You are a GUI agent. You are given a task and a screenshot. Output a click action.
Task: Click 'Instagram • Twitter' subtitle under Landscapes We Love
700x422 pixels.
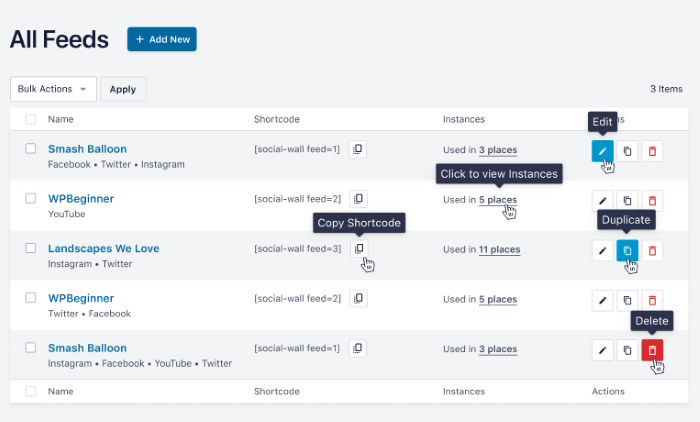(x=90, y=264)
